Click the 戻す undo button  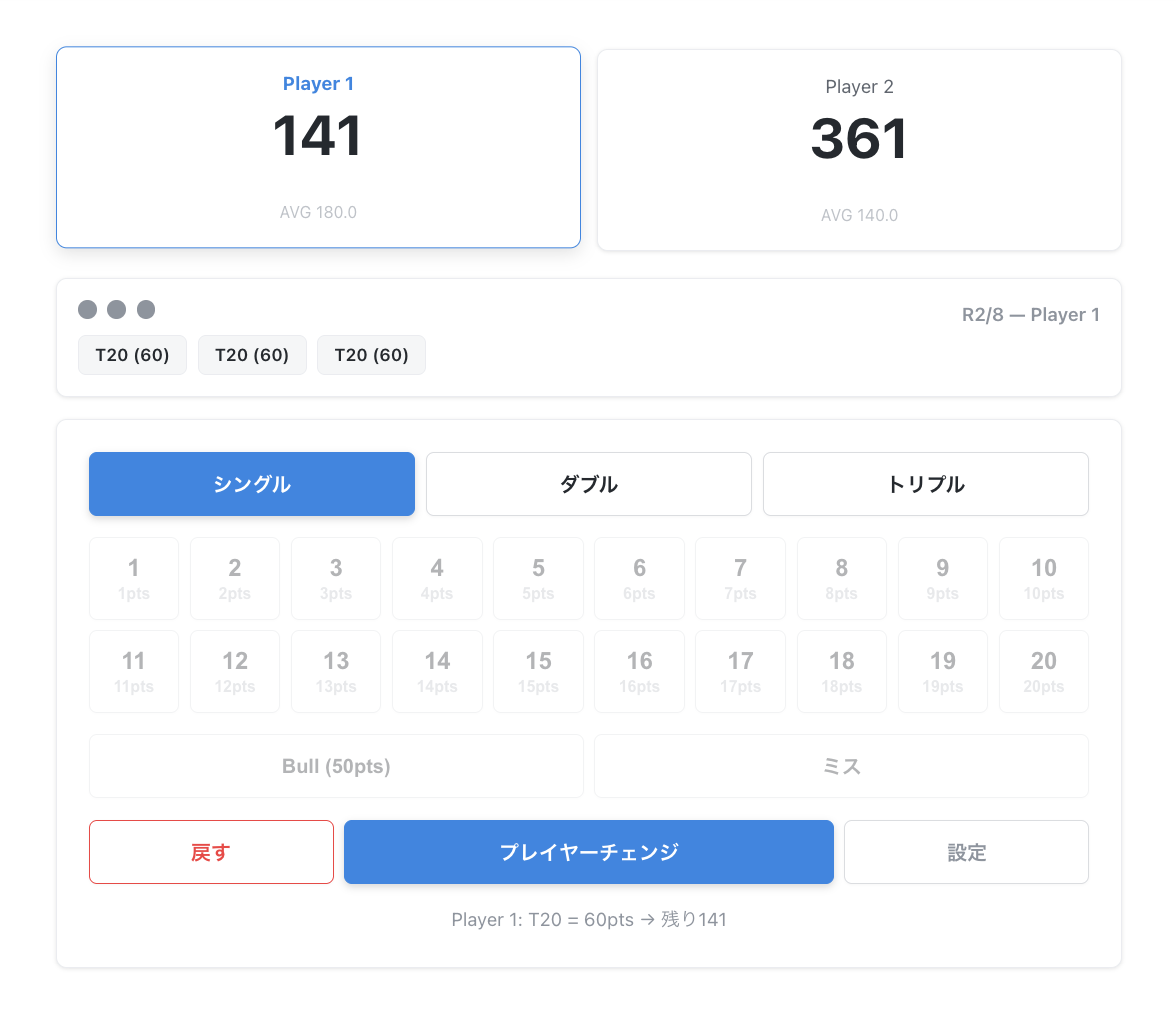pyautogui.click(x=211, y=852)
